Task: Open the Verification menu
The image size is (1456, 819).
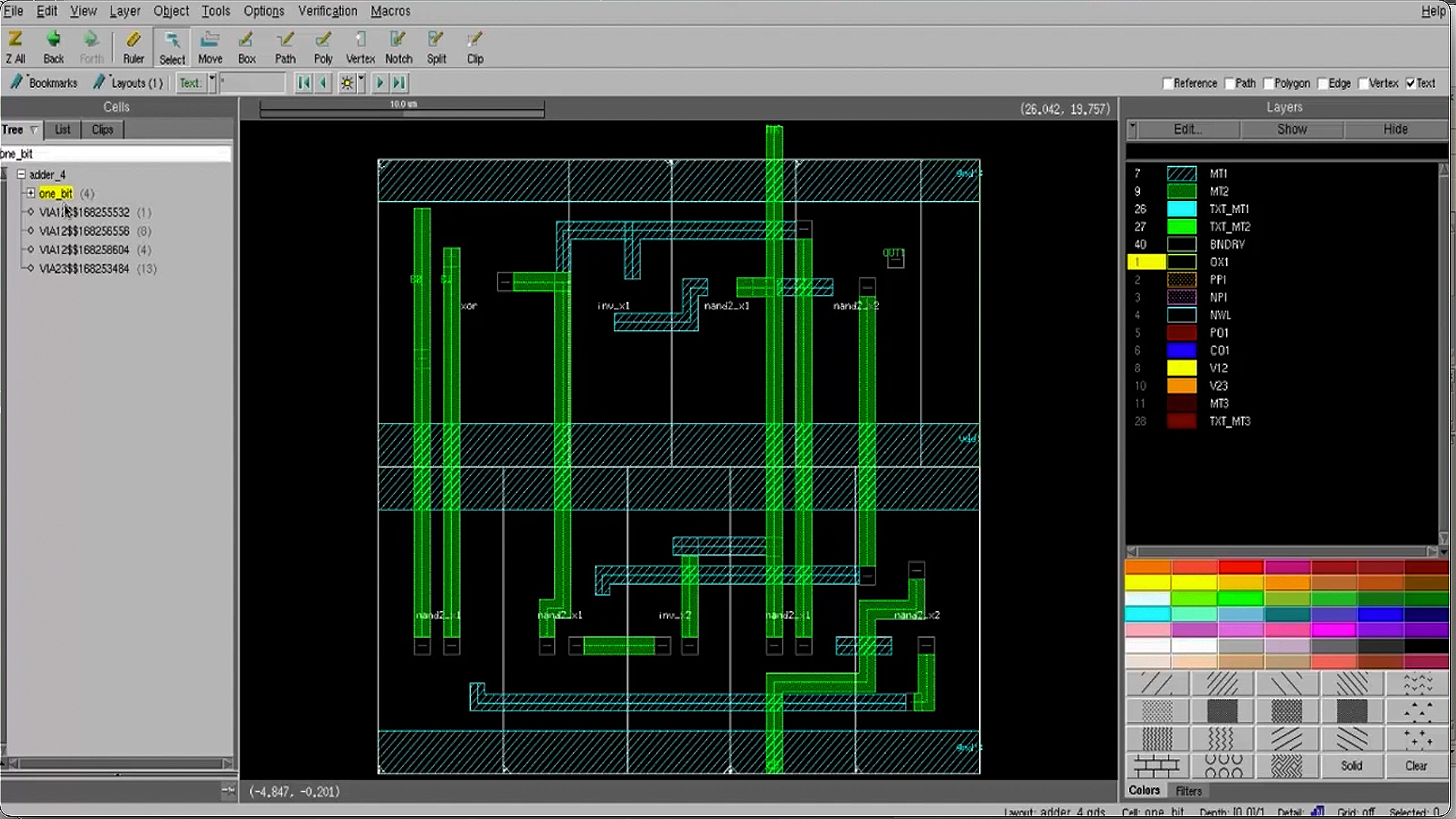Action: click(327, 11)
